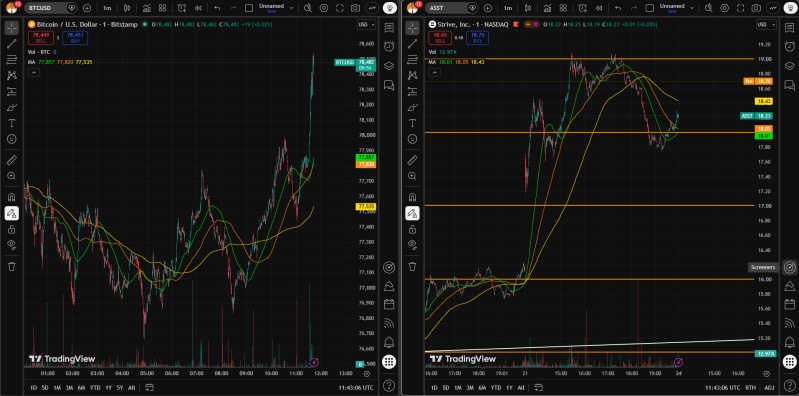Collapse the indicator legend in the BTCUSD chart

[33, 73]
